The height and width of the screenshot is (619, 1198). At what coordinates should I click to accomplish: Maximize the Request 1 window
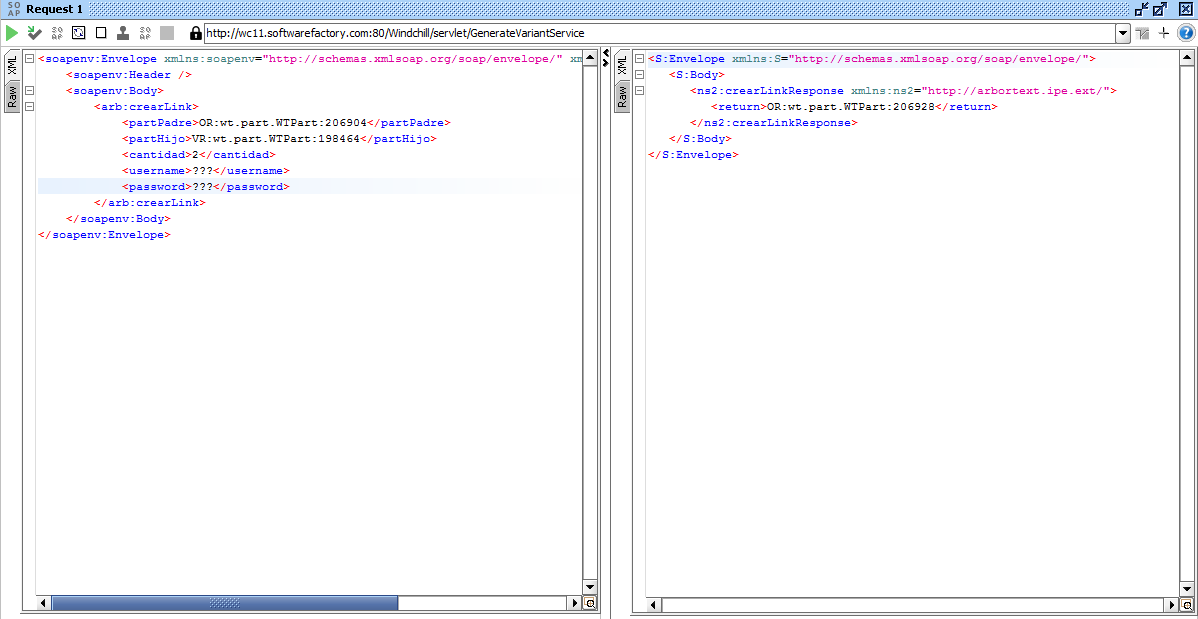tap(1160, 9)
